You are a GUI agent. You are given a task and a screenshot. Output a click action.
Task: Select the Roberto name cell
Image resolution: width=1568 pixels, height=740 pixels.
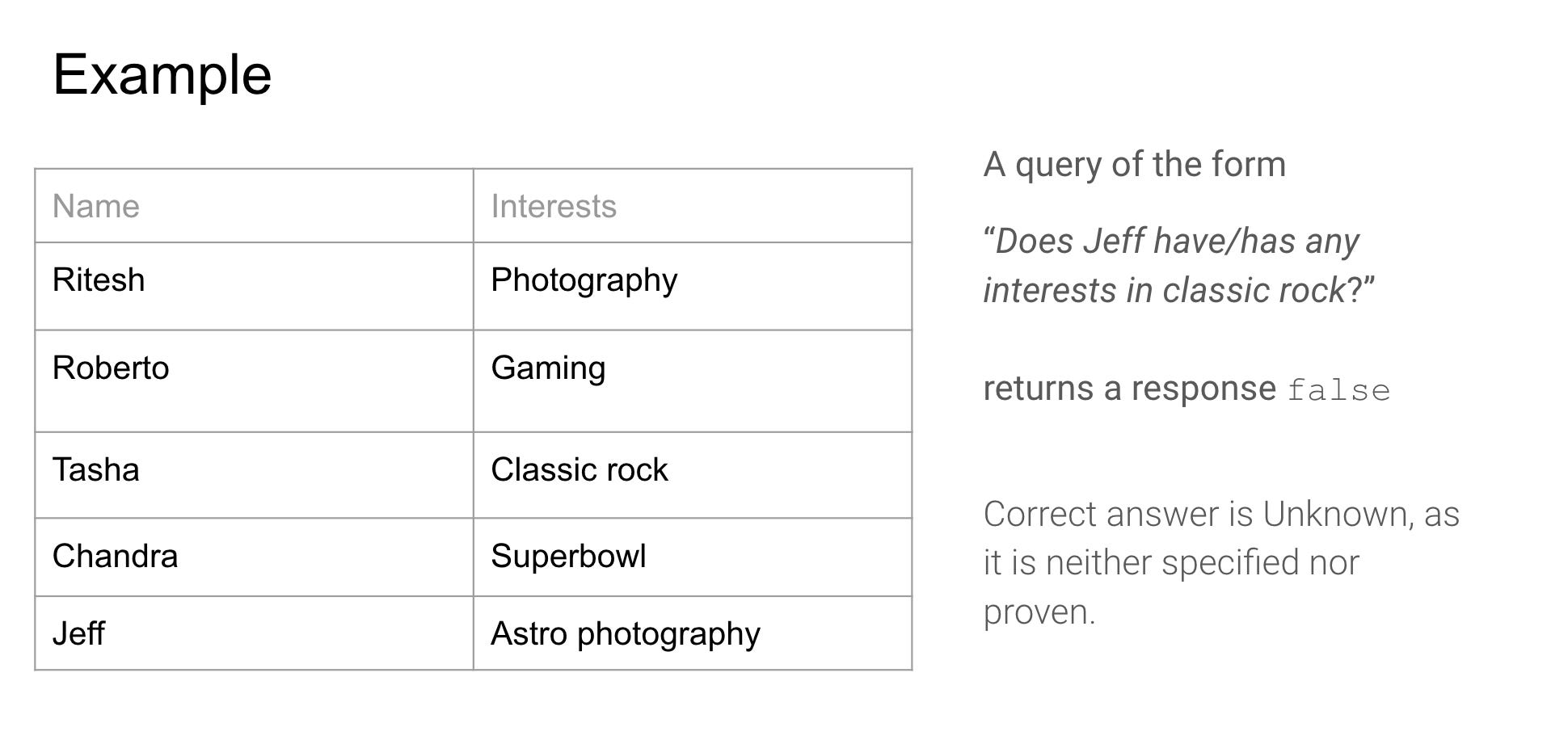click(254, 381)
